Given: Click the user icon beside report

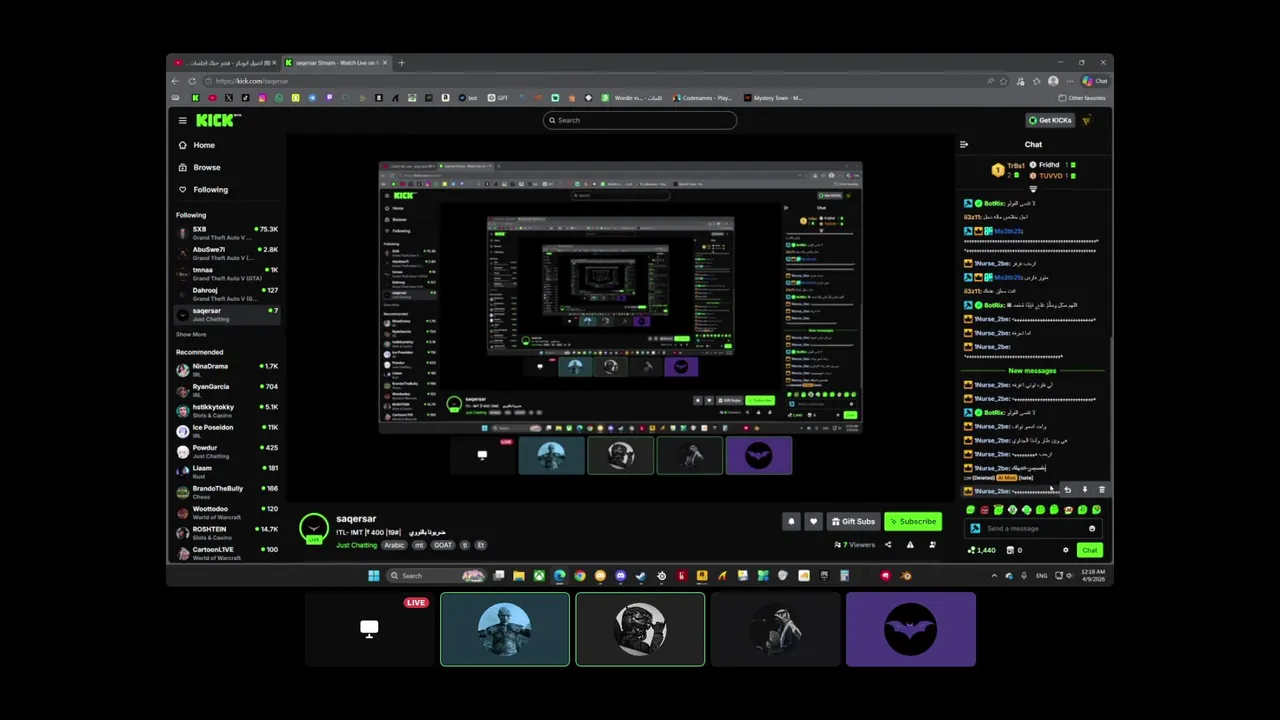Looking at the screenshot, I should (932, 545).
